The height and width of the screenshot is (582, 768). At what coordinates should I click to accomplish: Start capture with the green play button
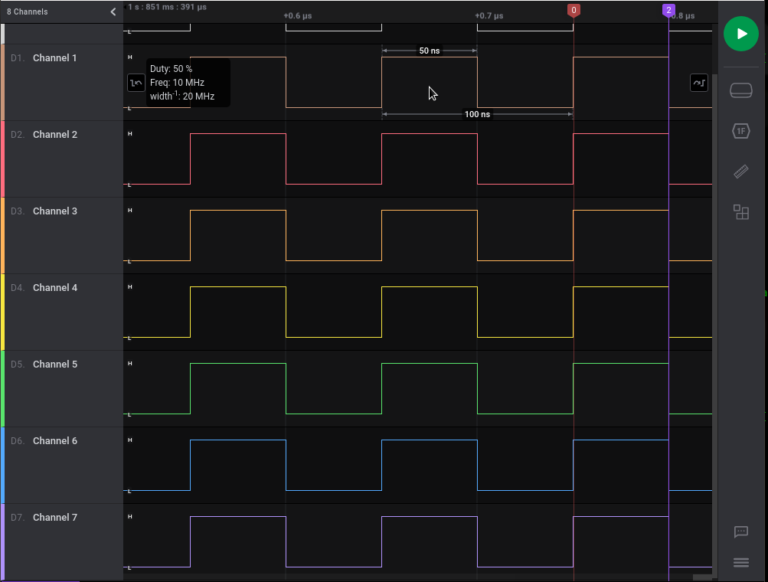coord(741,33)
